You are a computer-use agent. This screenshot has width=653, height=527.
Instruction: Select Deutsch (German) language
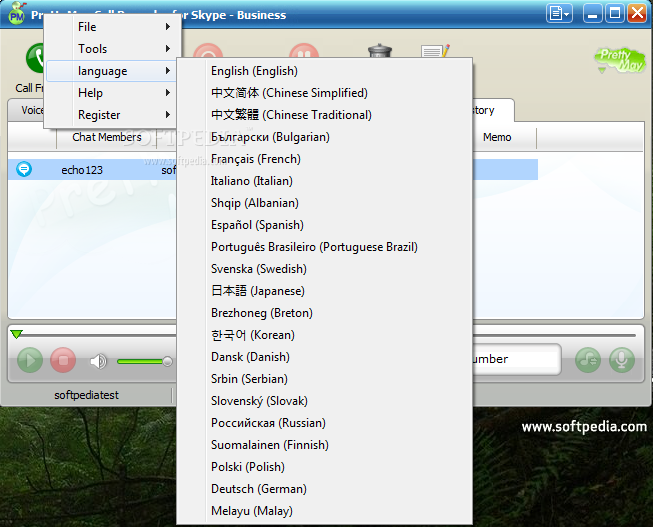coord(325,489)
